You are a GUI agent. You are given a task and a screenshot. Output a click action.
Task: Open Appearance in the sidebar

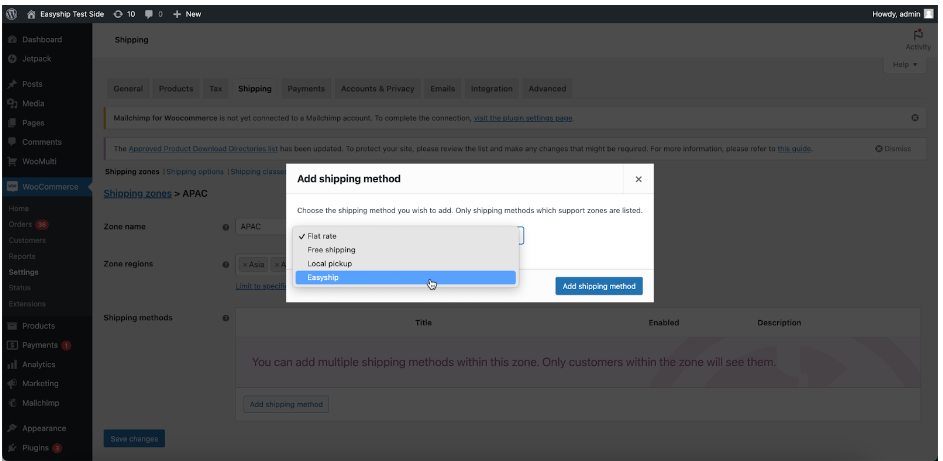click(x=44, y=428)
